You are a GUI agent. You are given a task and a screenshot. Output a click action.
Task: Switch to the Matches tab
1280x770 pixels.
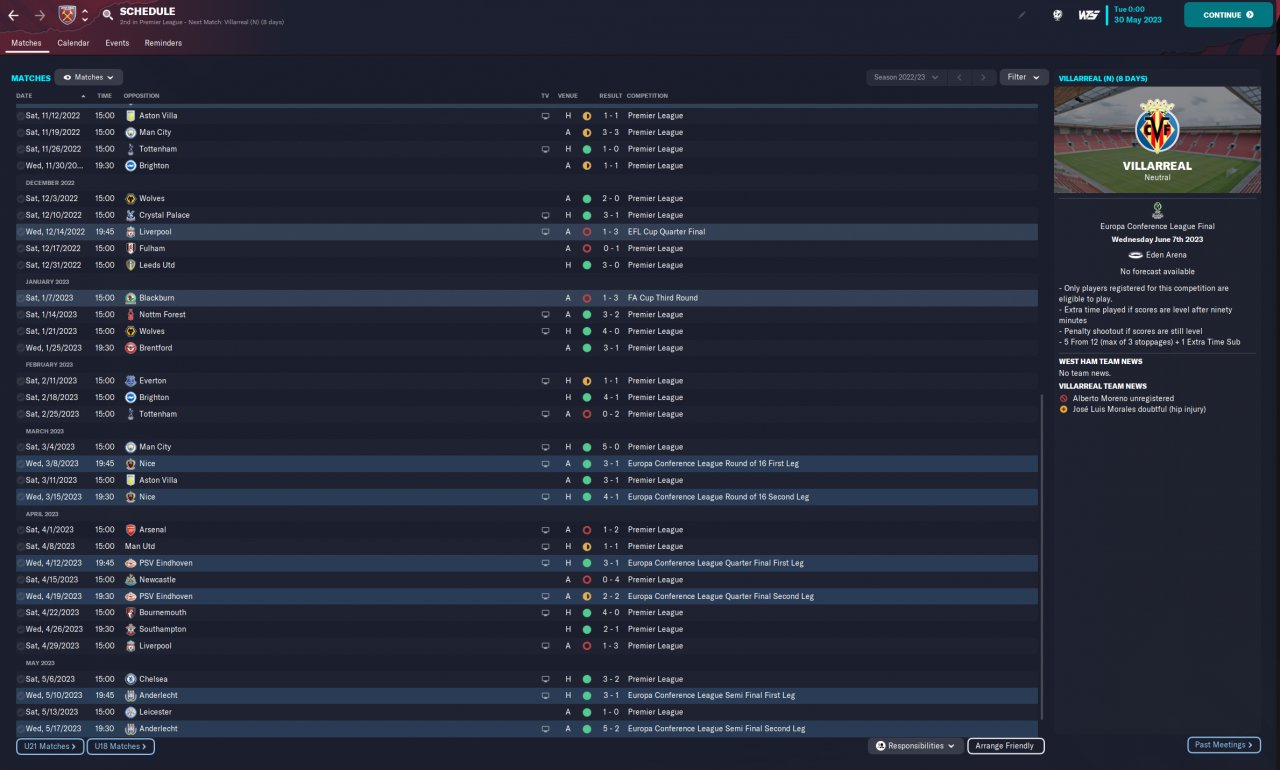click(26, 43)
